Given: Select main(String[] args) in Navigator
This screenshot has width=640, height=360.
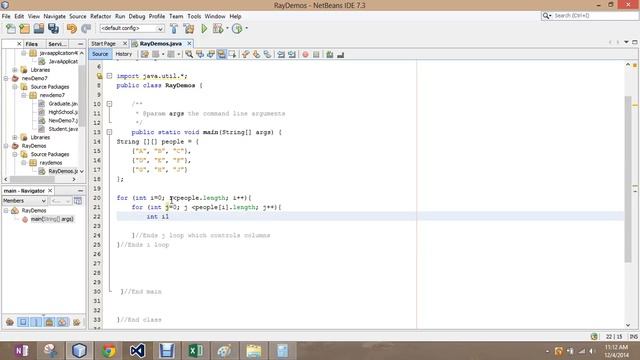Looking at the screenshot, I should [x=52, y=219].
